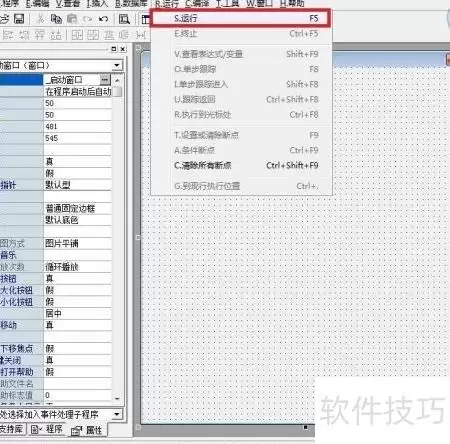Image resolution: width=450 pixels, height=444 pixels.
Task: Click the Save file toolbar icon
Action: [19, 19]
